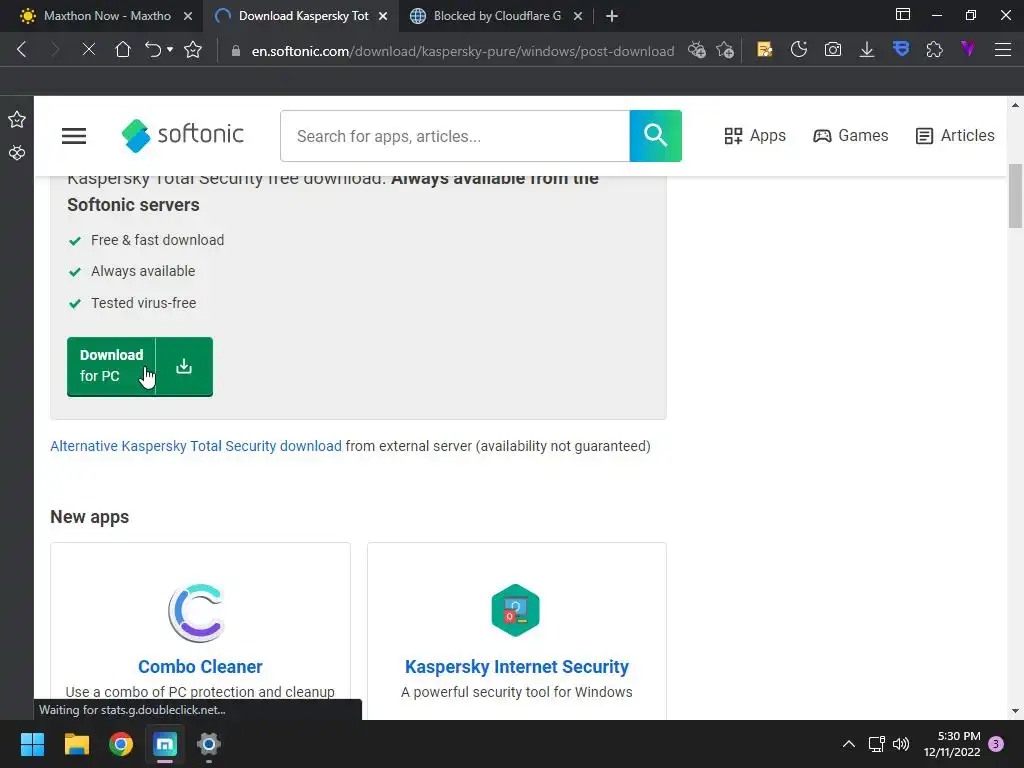Go back with the browser back arrow

(x=22, y=50)
